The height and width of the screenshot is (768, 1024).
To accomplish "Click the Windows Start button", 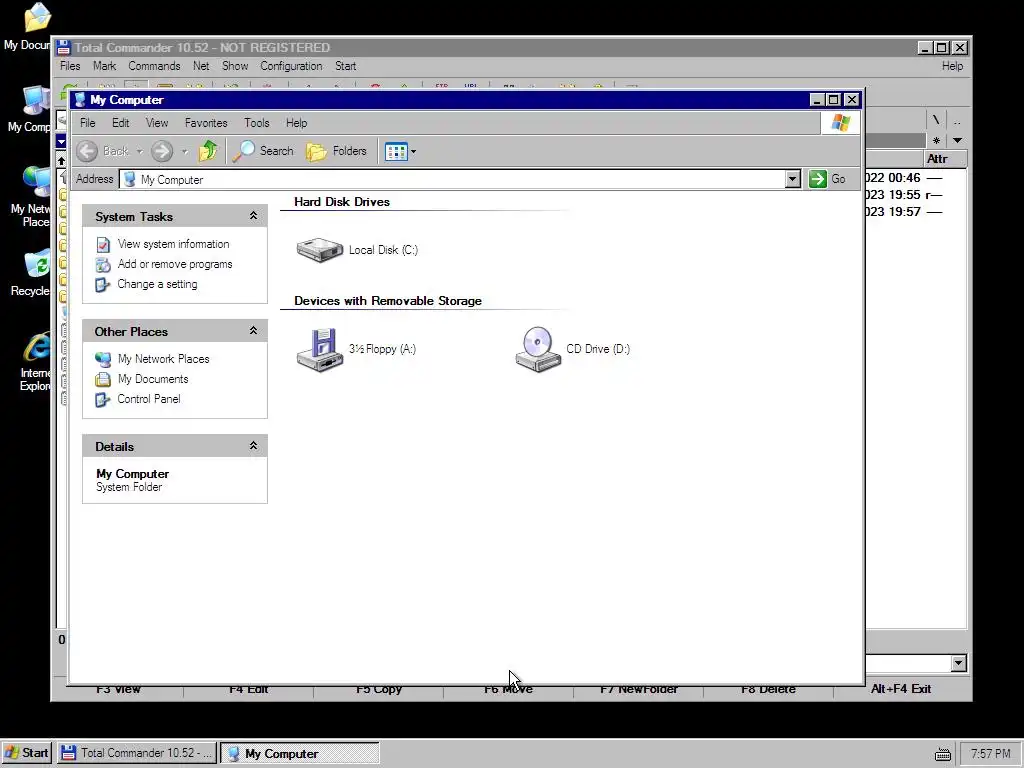I will tap(26, 753).
